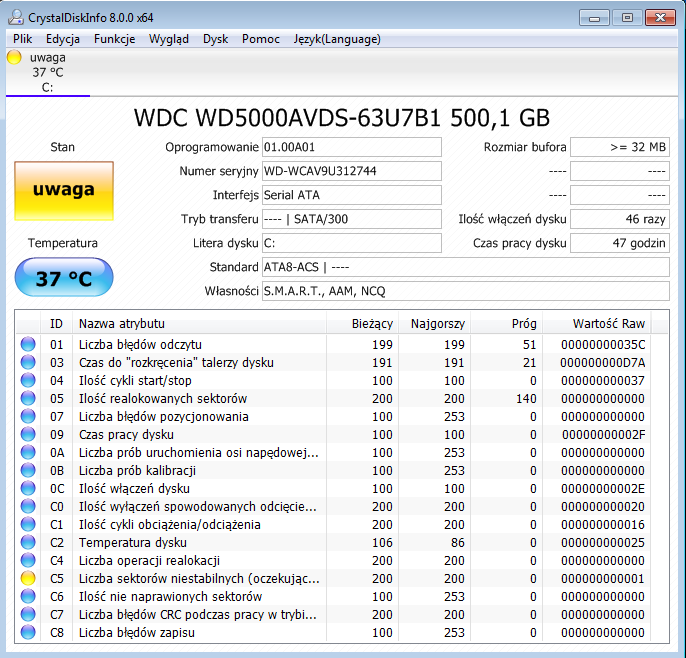The width and height of the screenshot is (686, 658).
Task: Click raw value 00000000035C
Action: pyautogui.click(x=603, y=345)
